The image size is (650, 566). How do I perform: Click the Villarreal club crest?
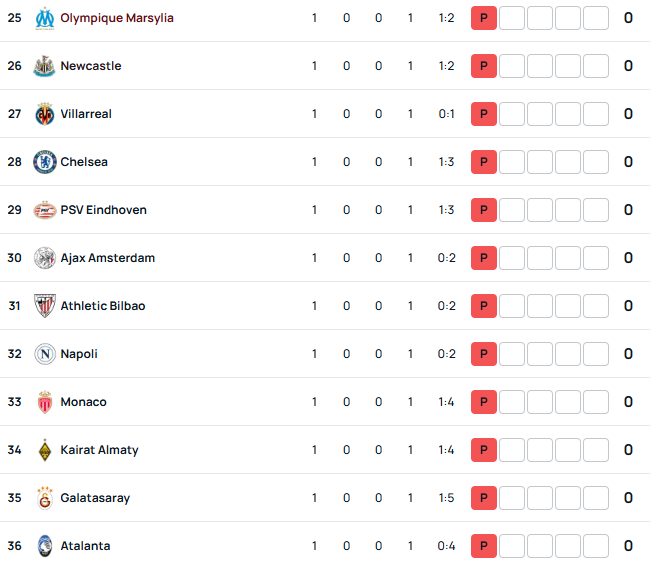coord(45,114)
